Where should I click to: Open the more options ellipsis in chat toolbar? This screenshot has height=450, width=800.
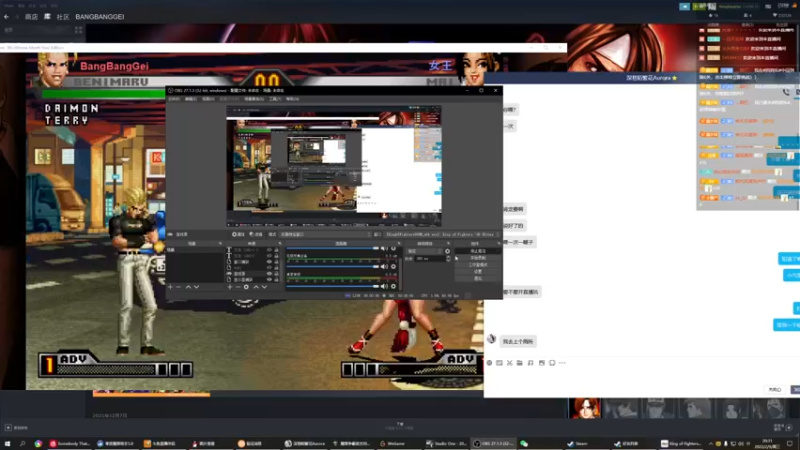[562, 363]
